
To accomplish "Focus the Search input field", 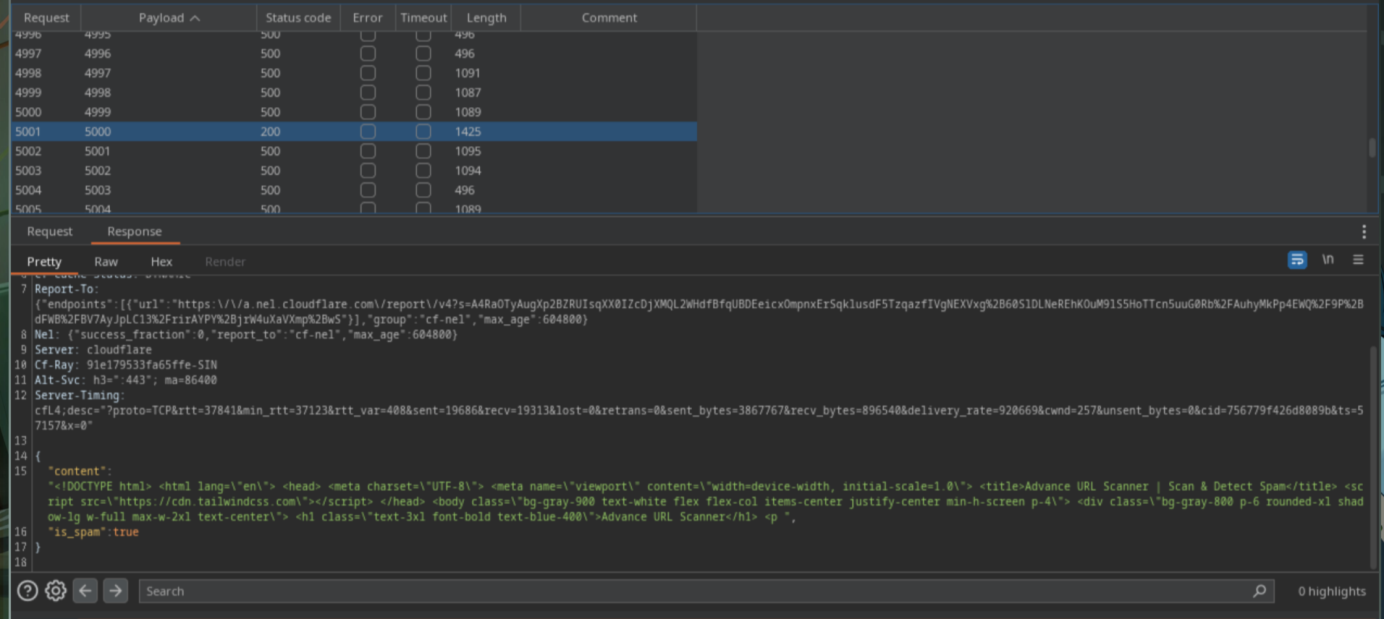I will (706, 591).
